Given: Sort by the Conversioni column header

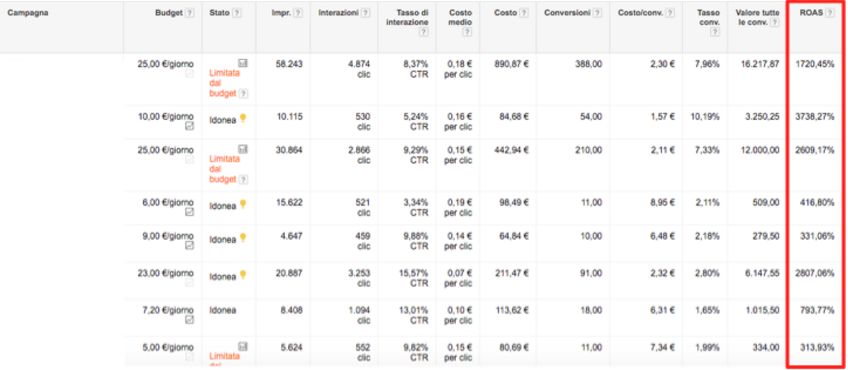Looking at the screenshot, I should (567, 12).
